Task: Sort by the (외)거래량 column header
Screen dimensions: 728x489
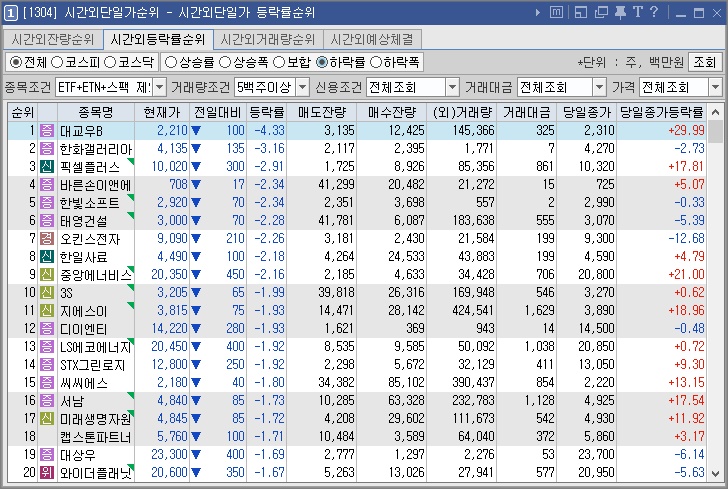Action: tap(462, 112)
